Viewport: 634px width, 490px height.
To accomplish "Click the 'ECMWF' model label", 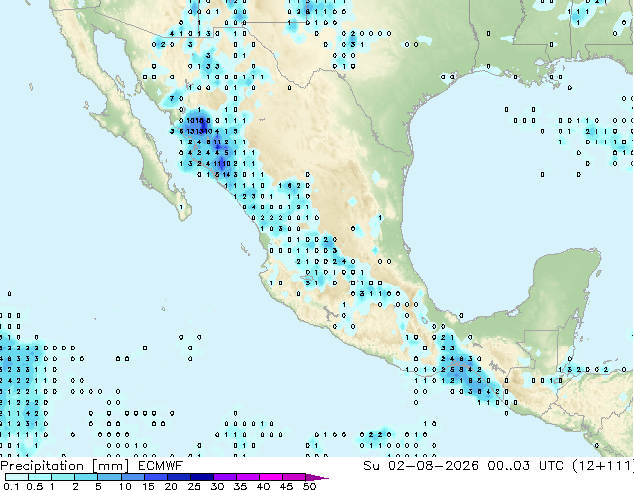I will pyautogui.click(x=161, y=466).
